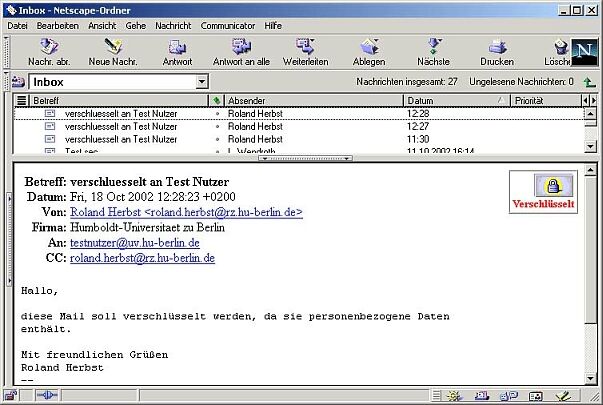
Task: Click the Antwort an alle icon
Action: 241,52
